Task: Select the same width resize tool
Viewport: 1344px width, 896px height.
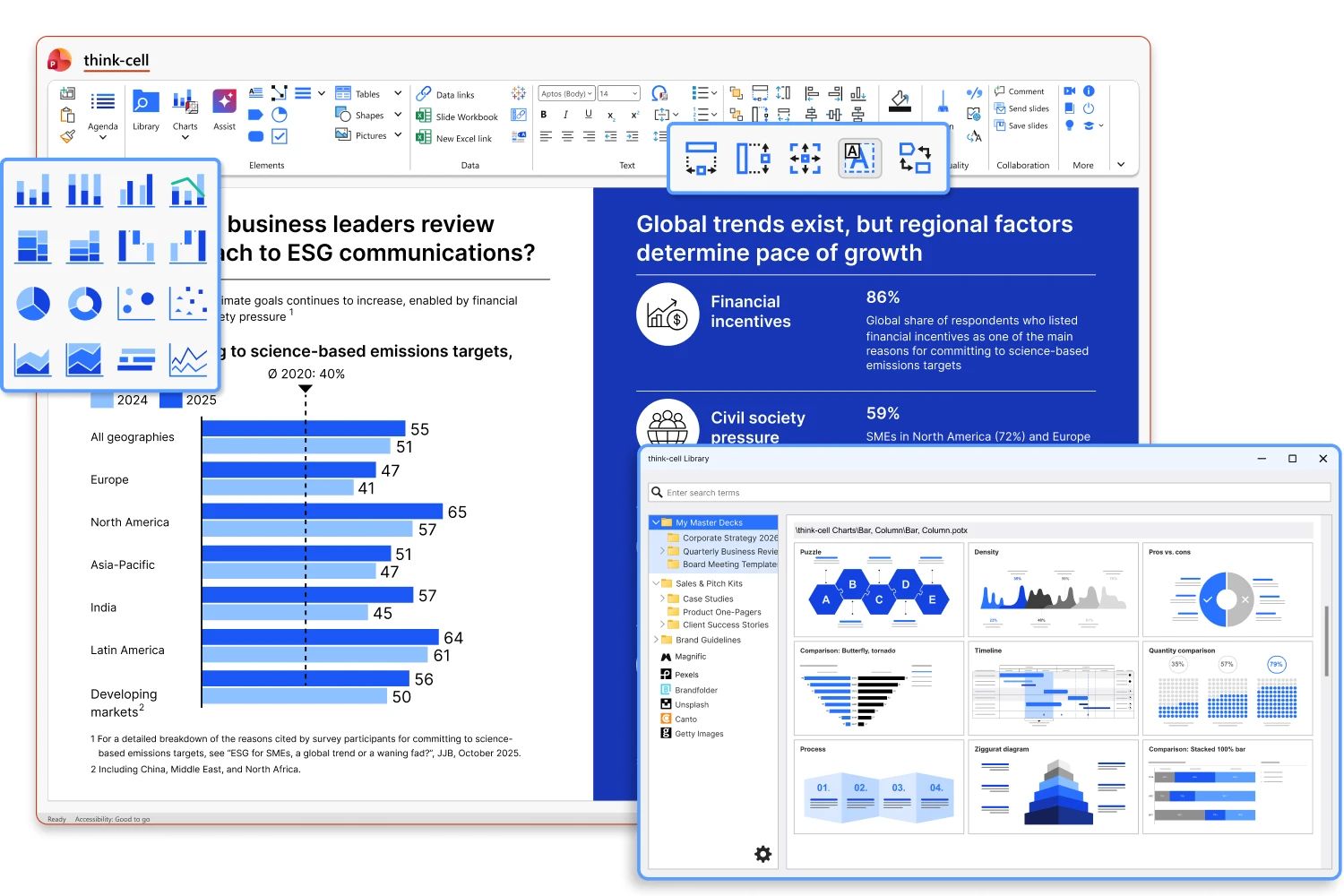Action: (701, 158)
